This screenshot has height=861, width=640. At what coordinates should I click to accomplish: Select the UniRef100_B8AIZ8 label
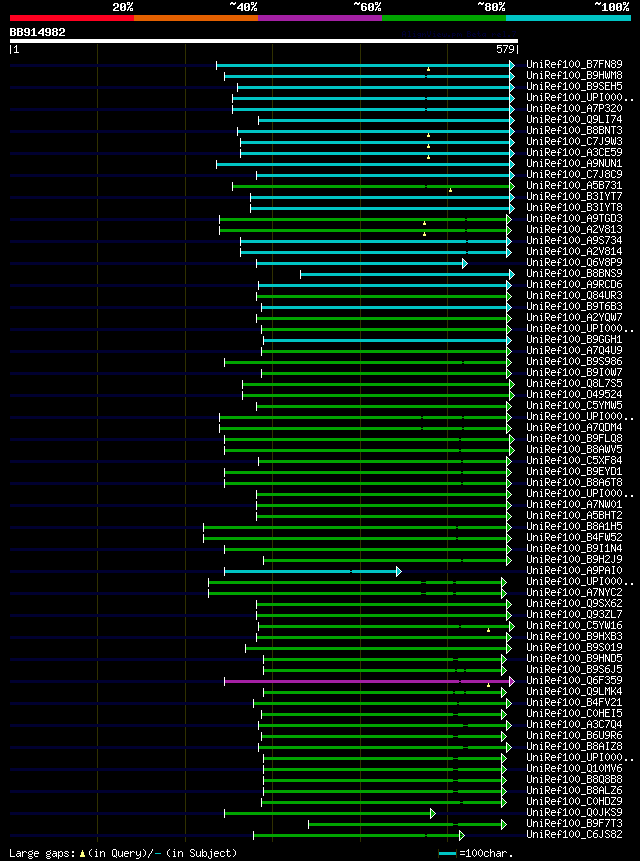point(574,746)
